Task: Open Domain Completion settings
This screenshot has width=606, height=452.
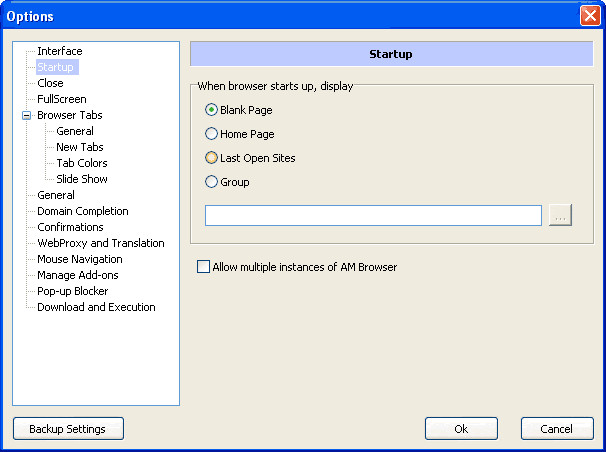Action: [x=83, y=211]
